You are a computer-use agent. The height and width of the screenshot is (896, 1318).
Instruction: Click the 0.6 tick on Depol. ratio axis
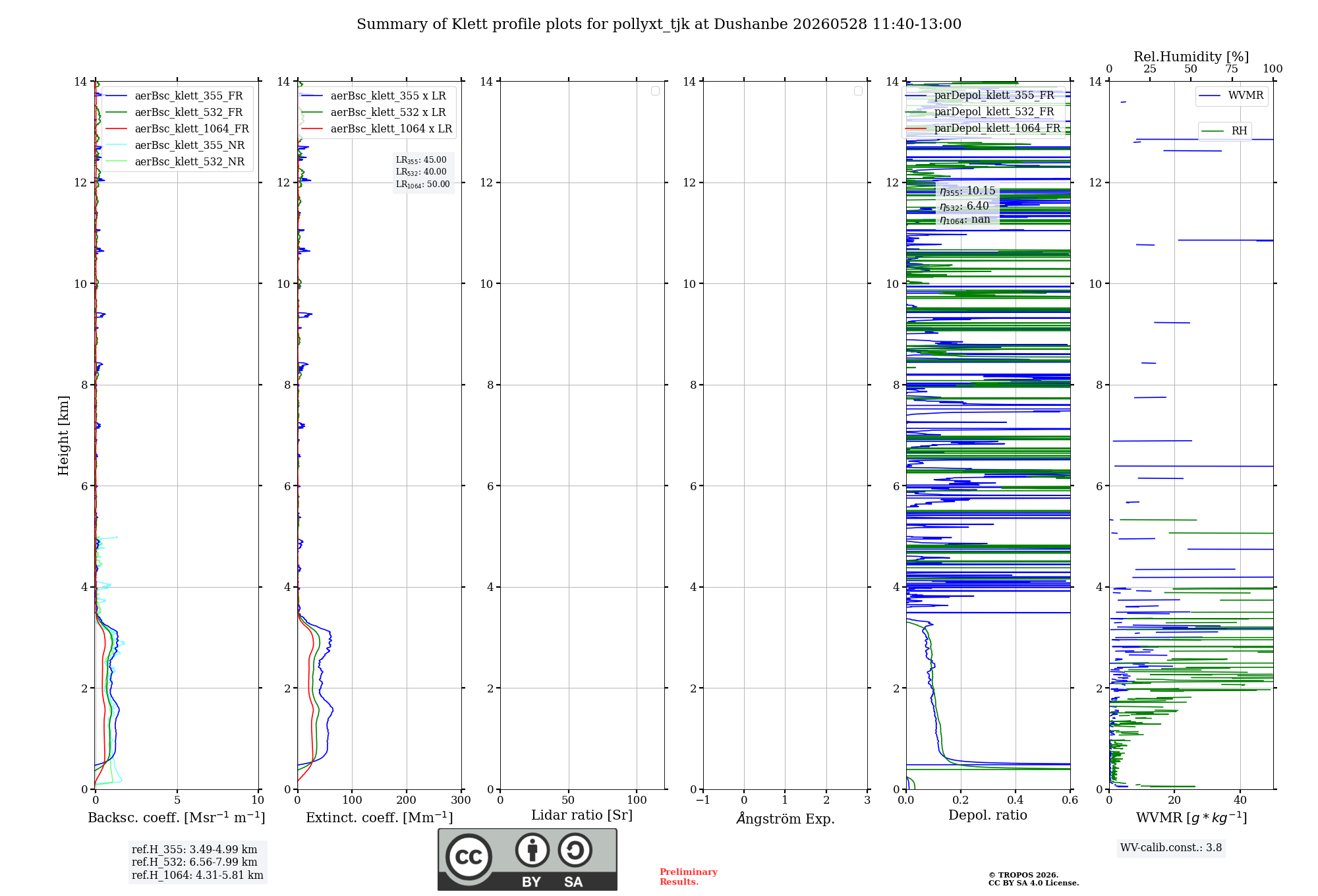[1070, 800]
